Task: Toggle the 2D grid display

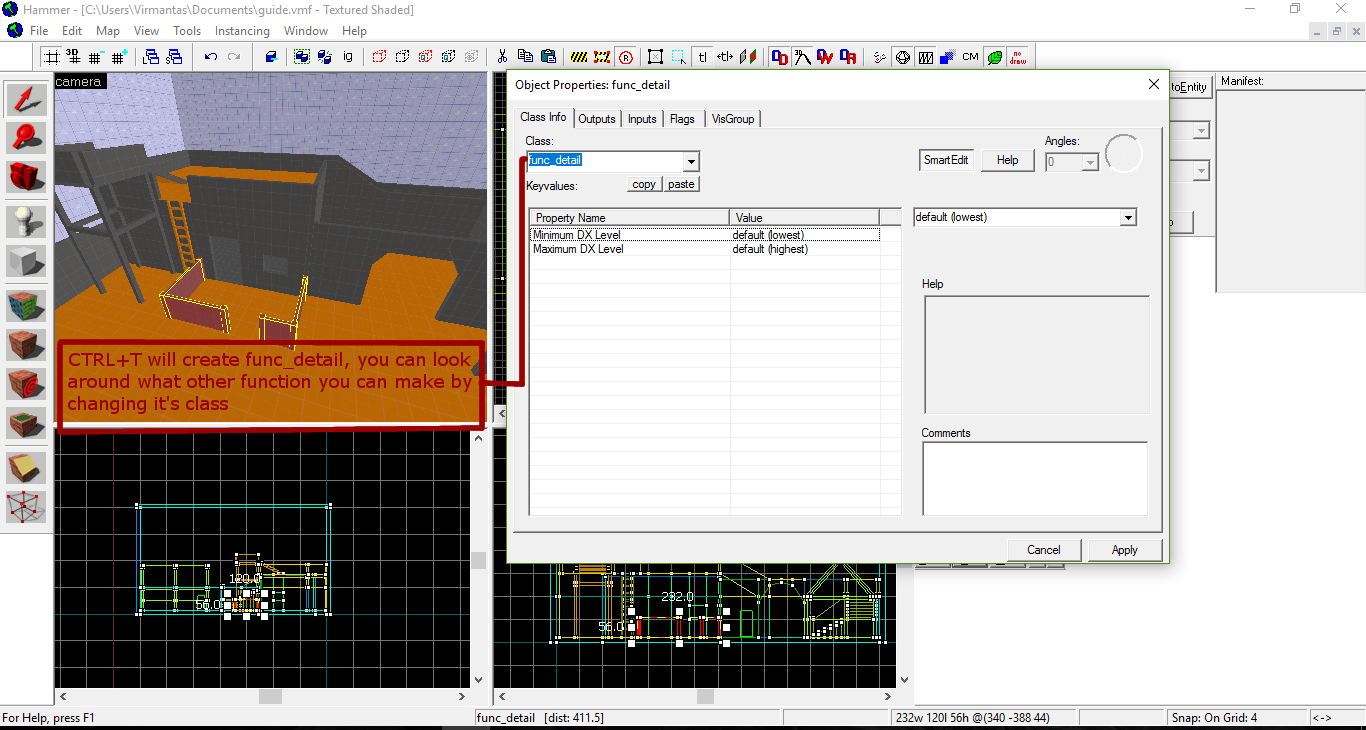Action: (50, 57)
